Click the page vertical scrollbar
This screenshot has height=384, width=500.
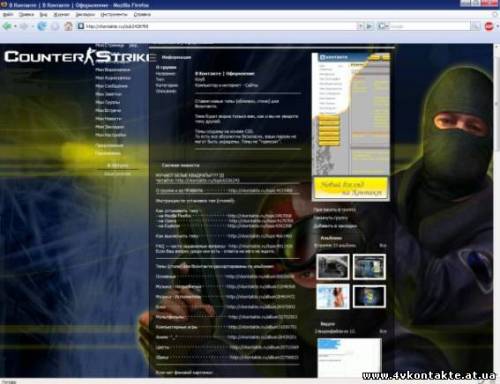[x=497, y=210]
